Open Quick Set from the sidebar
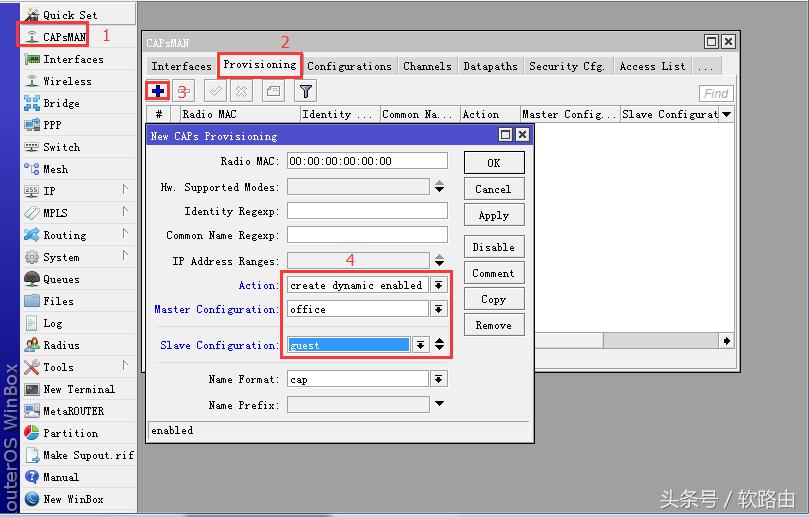Screen dimensions: 809x517 tap(78, 15)
